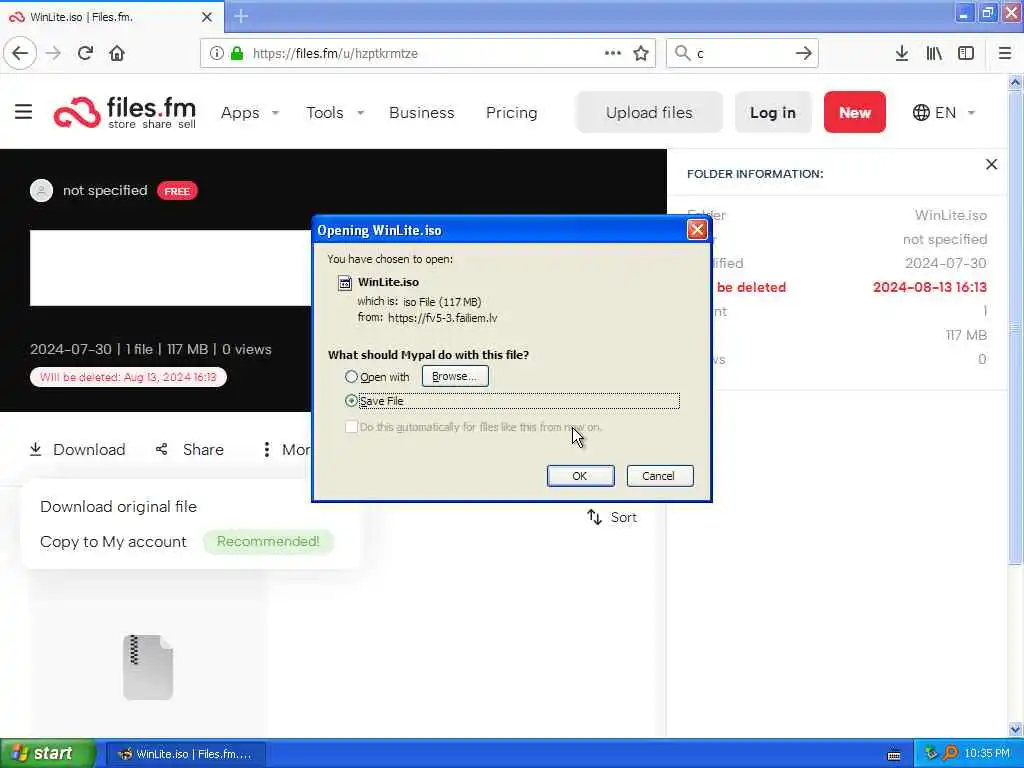Click the keyboard icon in taskbar
This screenshot has height=768, width=1024.
894,755
